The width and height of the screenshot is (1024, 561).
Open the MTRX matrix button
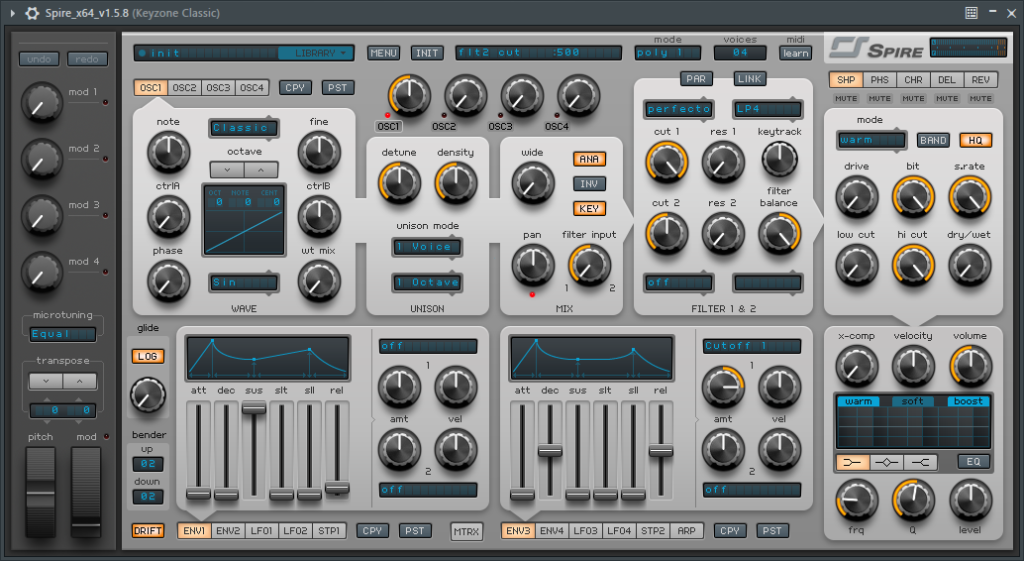pos(466,531)
